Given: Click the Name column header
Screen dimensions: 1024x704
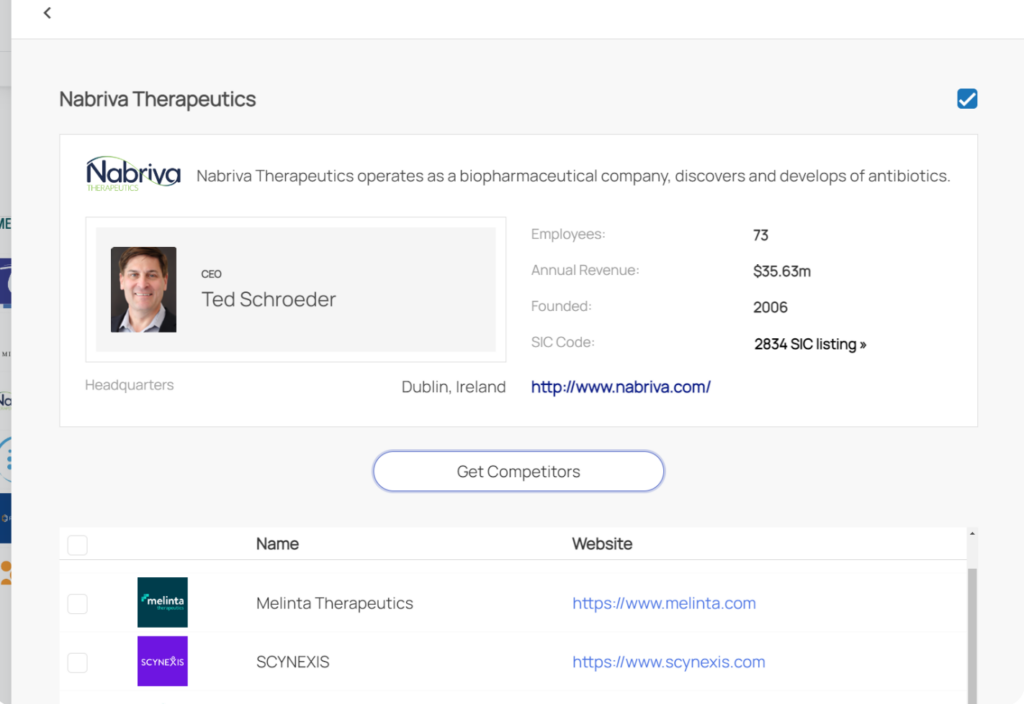Looking at the screenshot, I should click(x=277, y=544).
